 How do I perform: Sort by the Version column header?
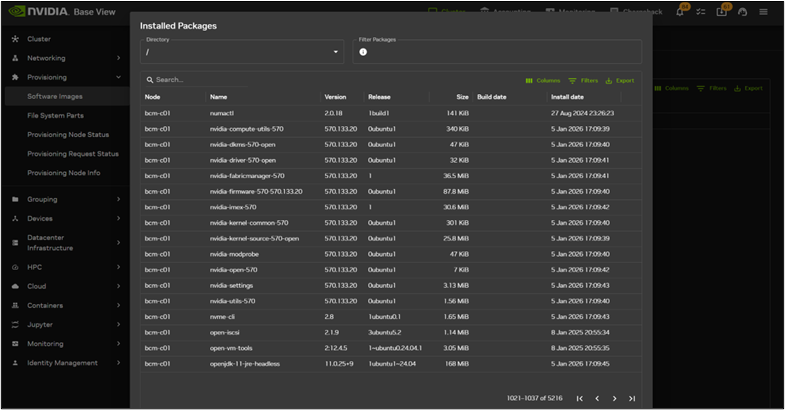335,97
